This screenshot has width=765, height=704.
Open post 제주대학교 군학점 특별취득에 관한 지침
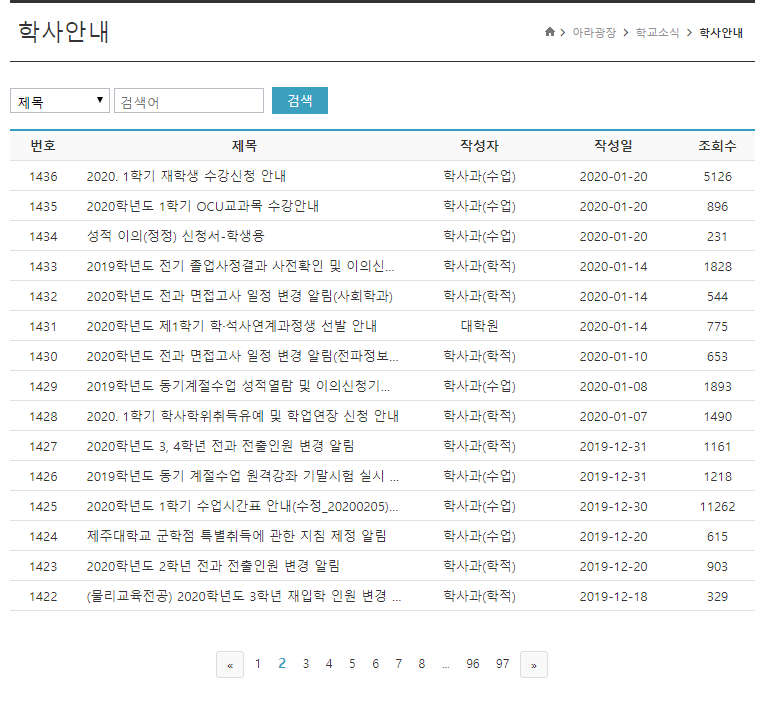click(237, 537)
